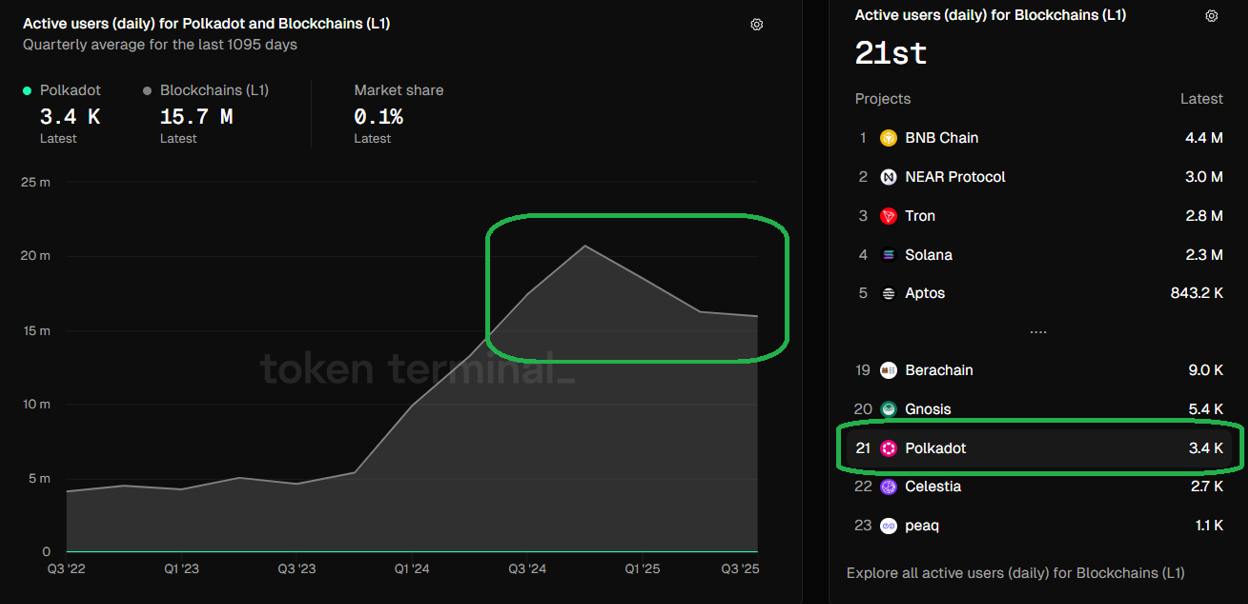The height and width of the screenshot is (604, 1248).
Task: Open the BNB Chain project row
Action: tap(1040, 138)
